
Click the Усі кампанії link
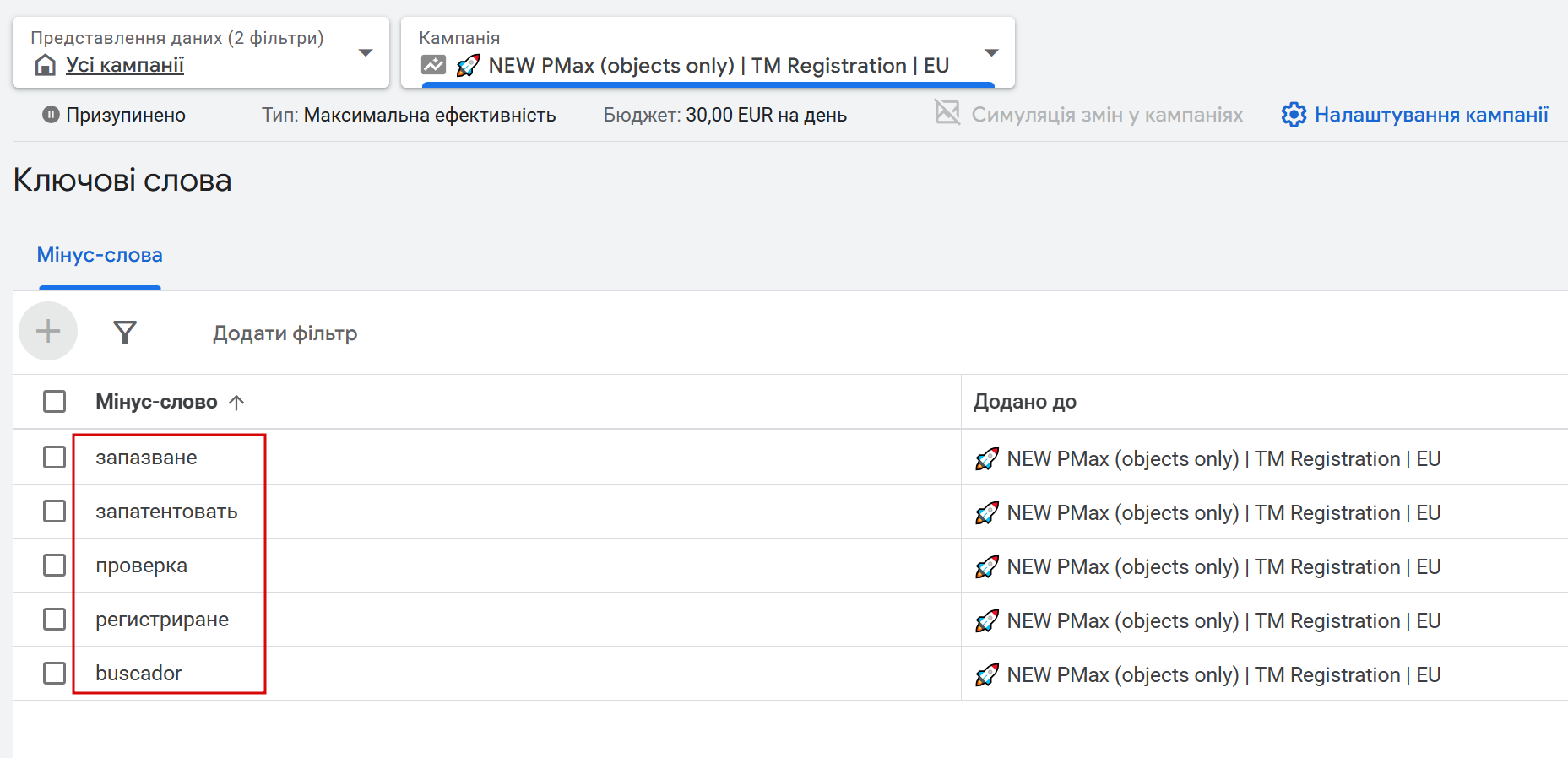[125, 65]
